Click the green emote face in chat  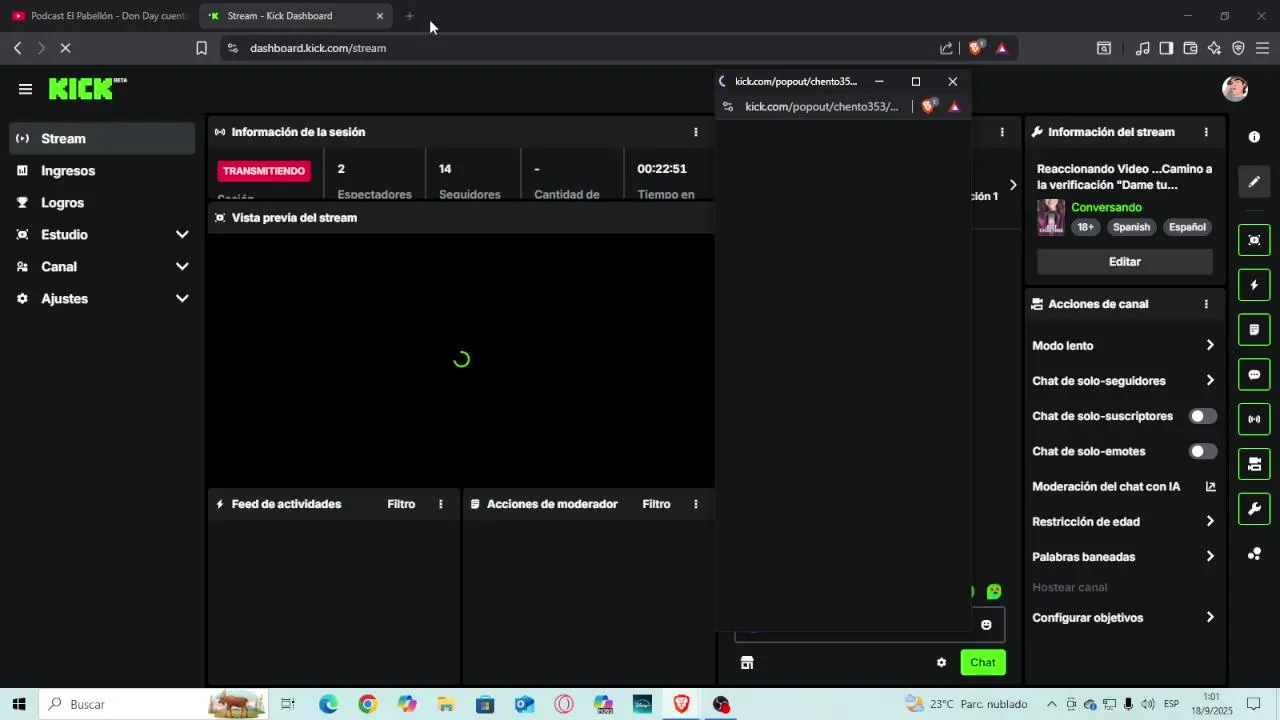[x=994, y=592]
